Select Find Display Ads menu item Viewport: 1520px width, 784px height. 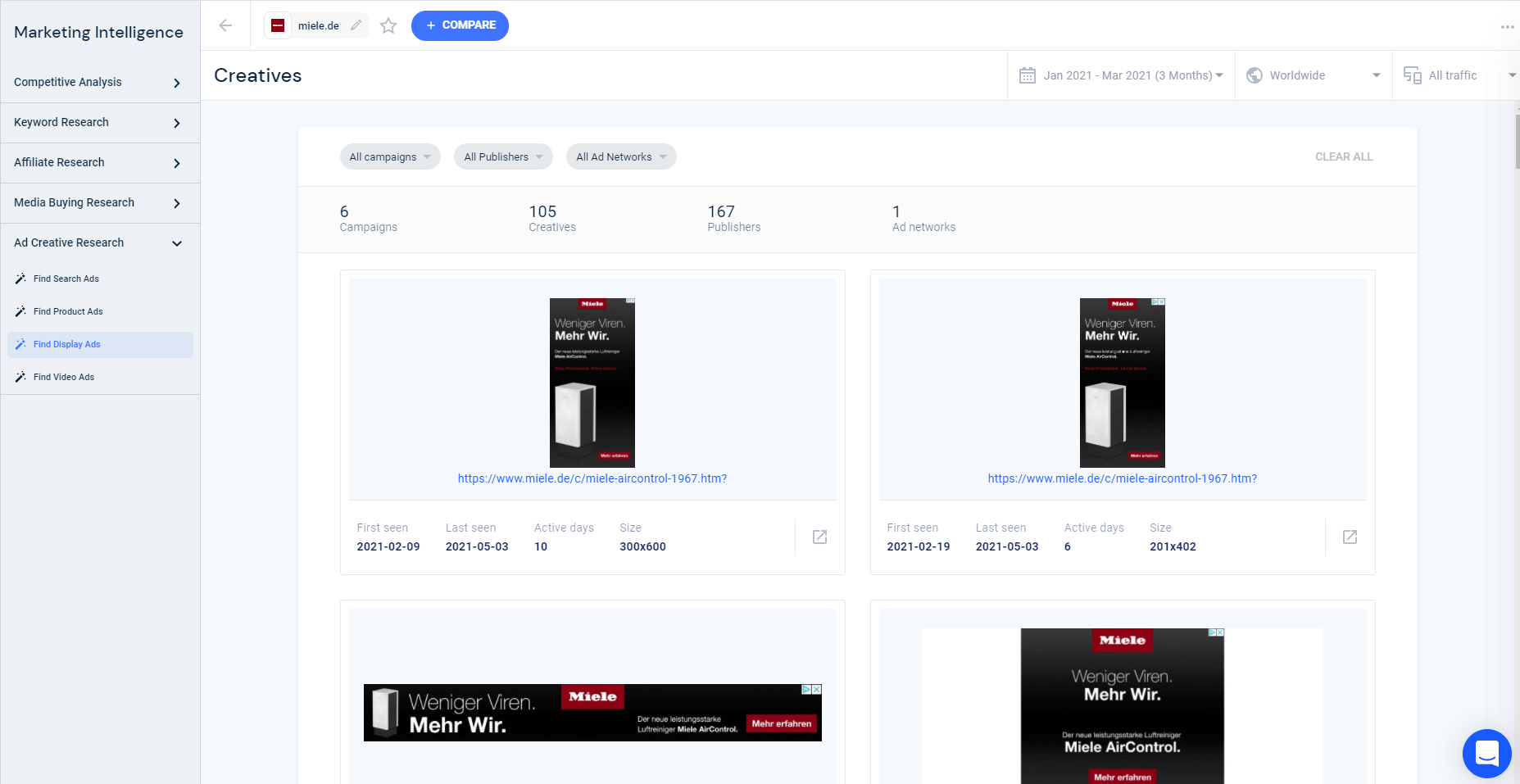[x=100, y=344]
